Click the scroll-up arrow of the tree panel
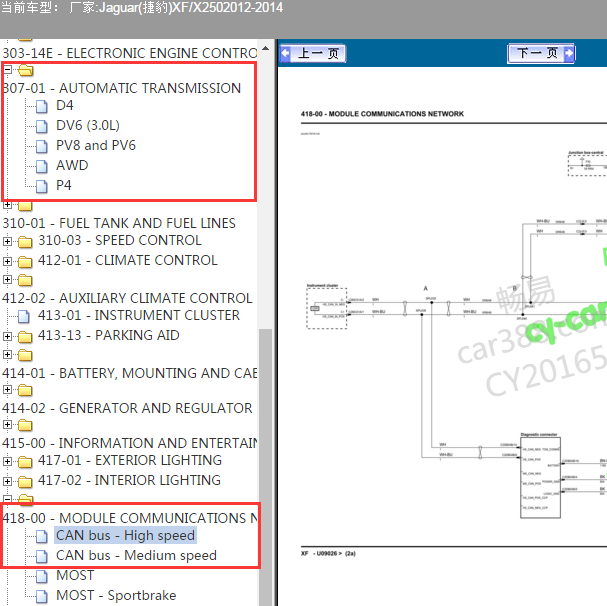This screenshot has width=607, height=606. [x=266, y=48]
